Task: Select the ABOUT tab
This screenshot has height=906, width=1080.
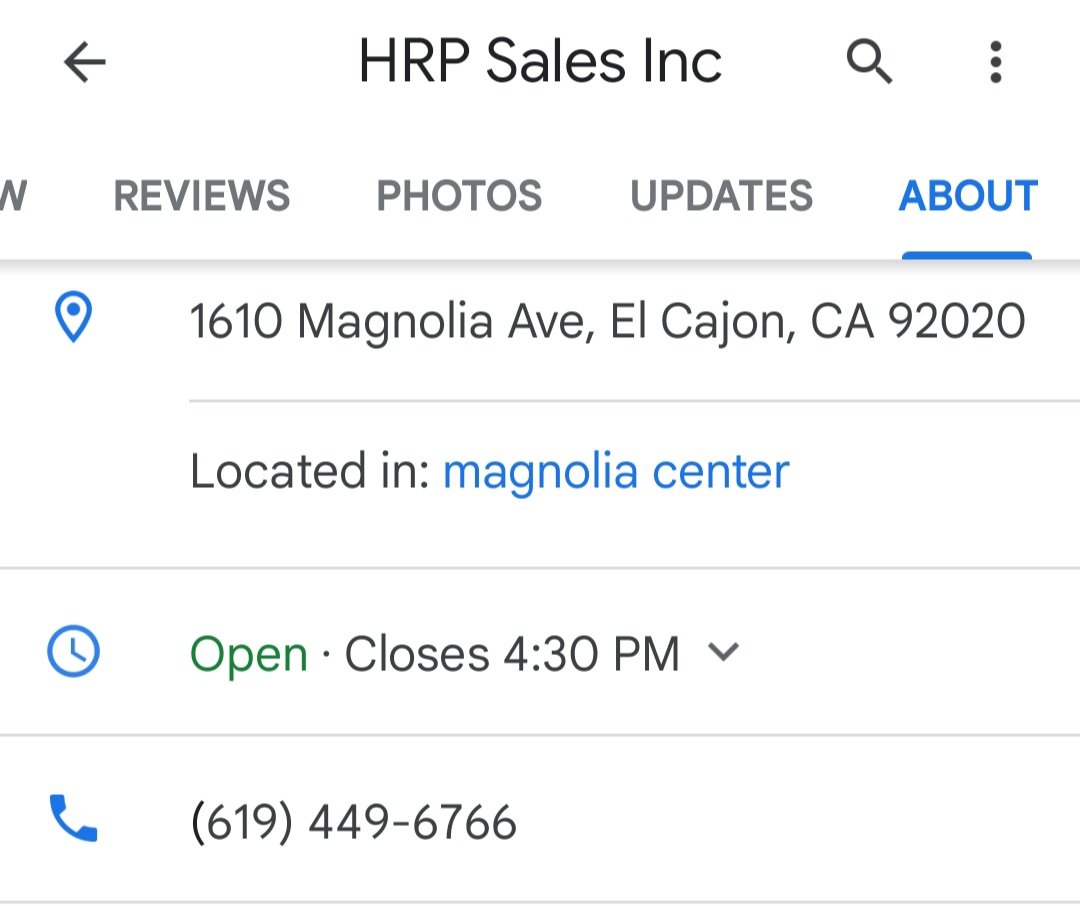Action: 968,196
